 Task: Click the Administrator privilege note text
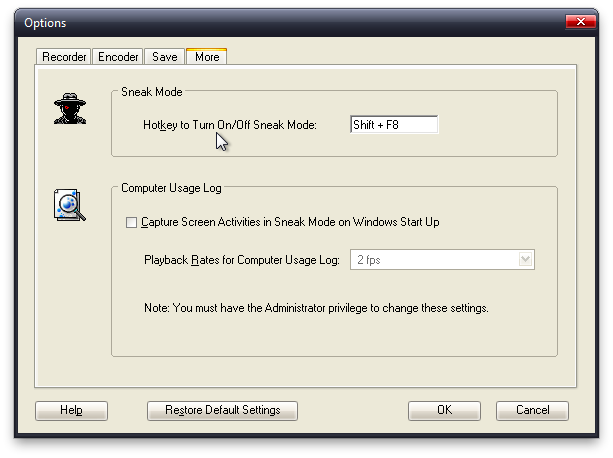tap(316, 308)
